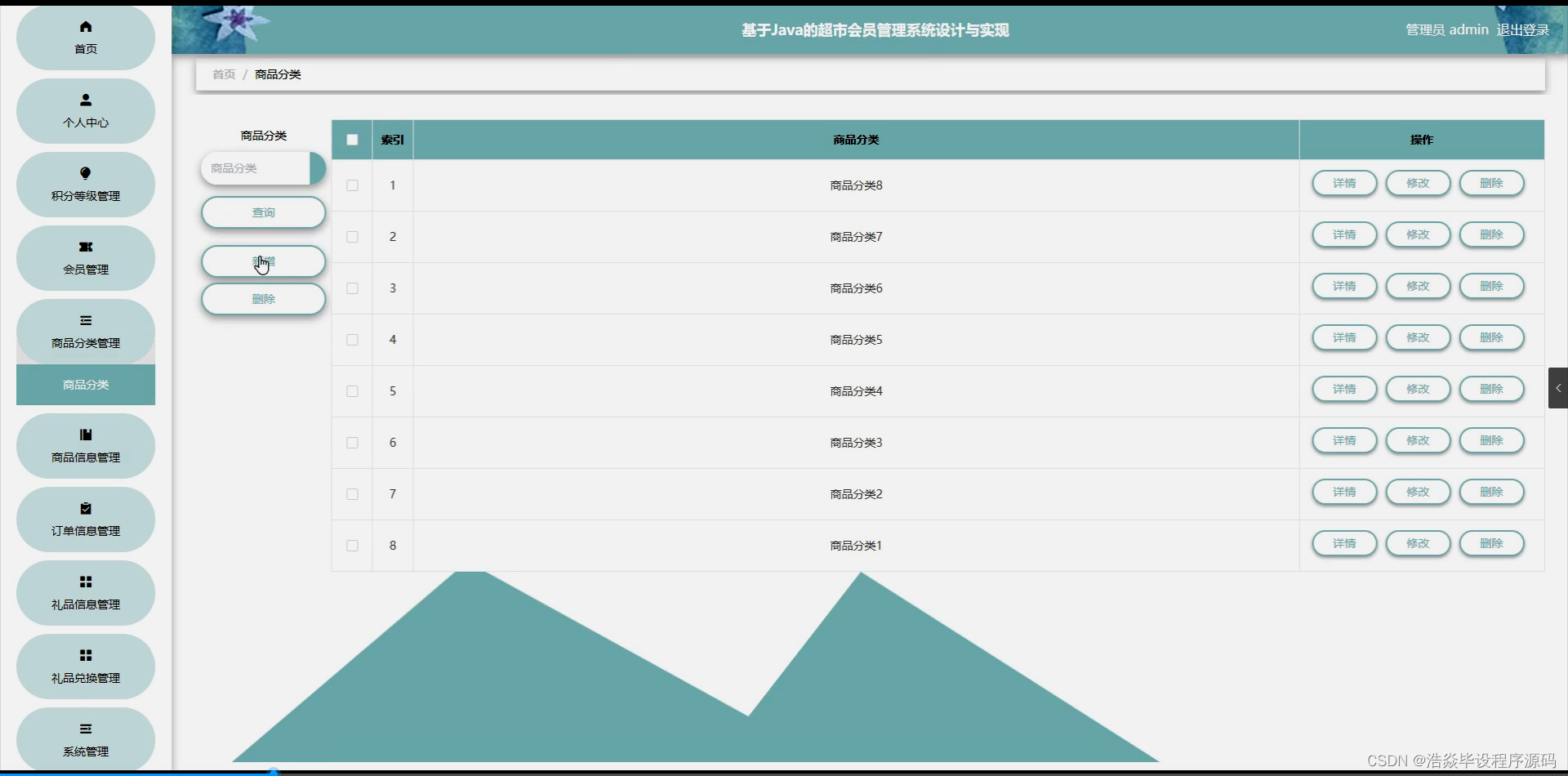This screenshot has width=1568, height=776.
Task: Check the checkbox for 商品分类8 row
Action: pyautogui.click(x=352, y=185)
